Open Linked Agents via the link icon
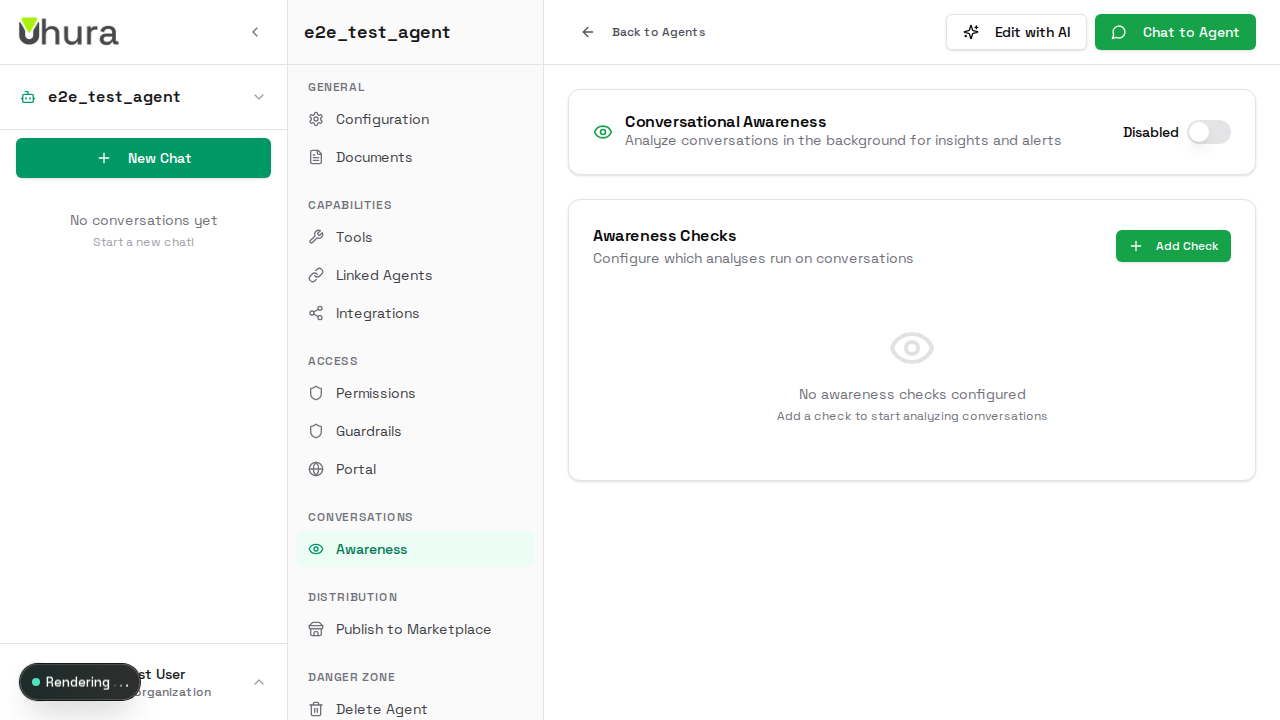Image resolution: width=1280 pixels, height=720 pixels. click(x=315, y=275)
